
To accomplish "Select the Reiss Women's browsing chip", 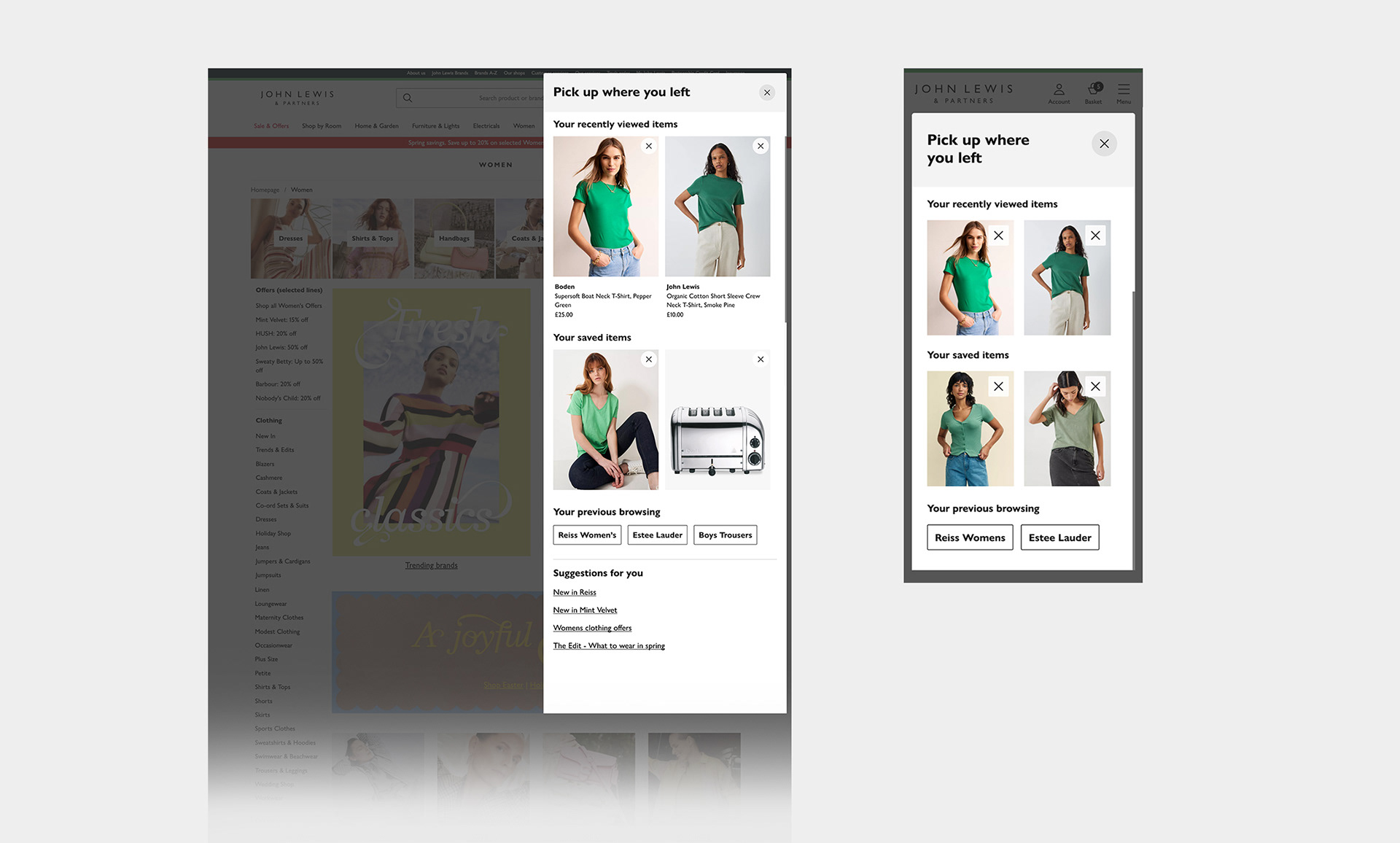I will (x=587, y=535).
